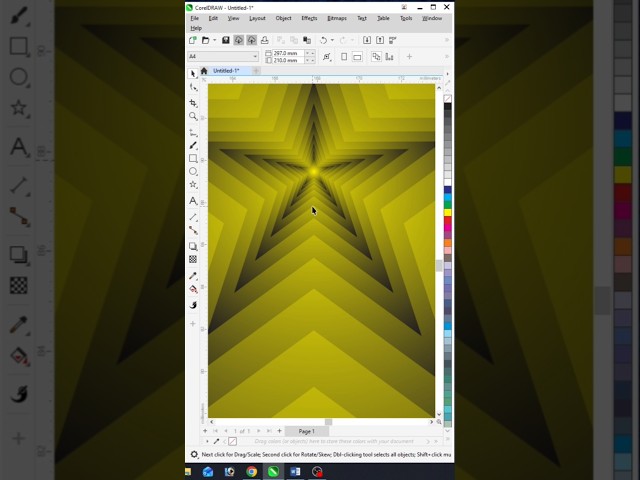
Task: Add new document tab with plus
Action: pyautogui.click(x=256, y=71)
